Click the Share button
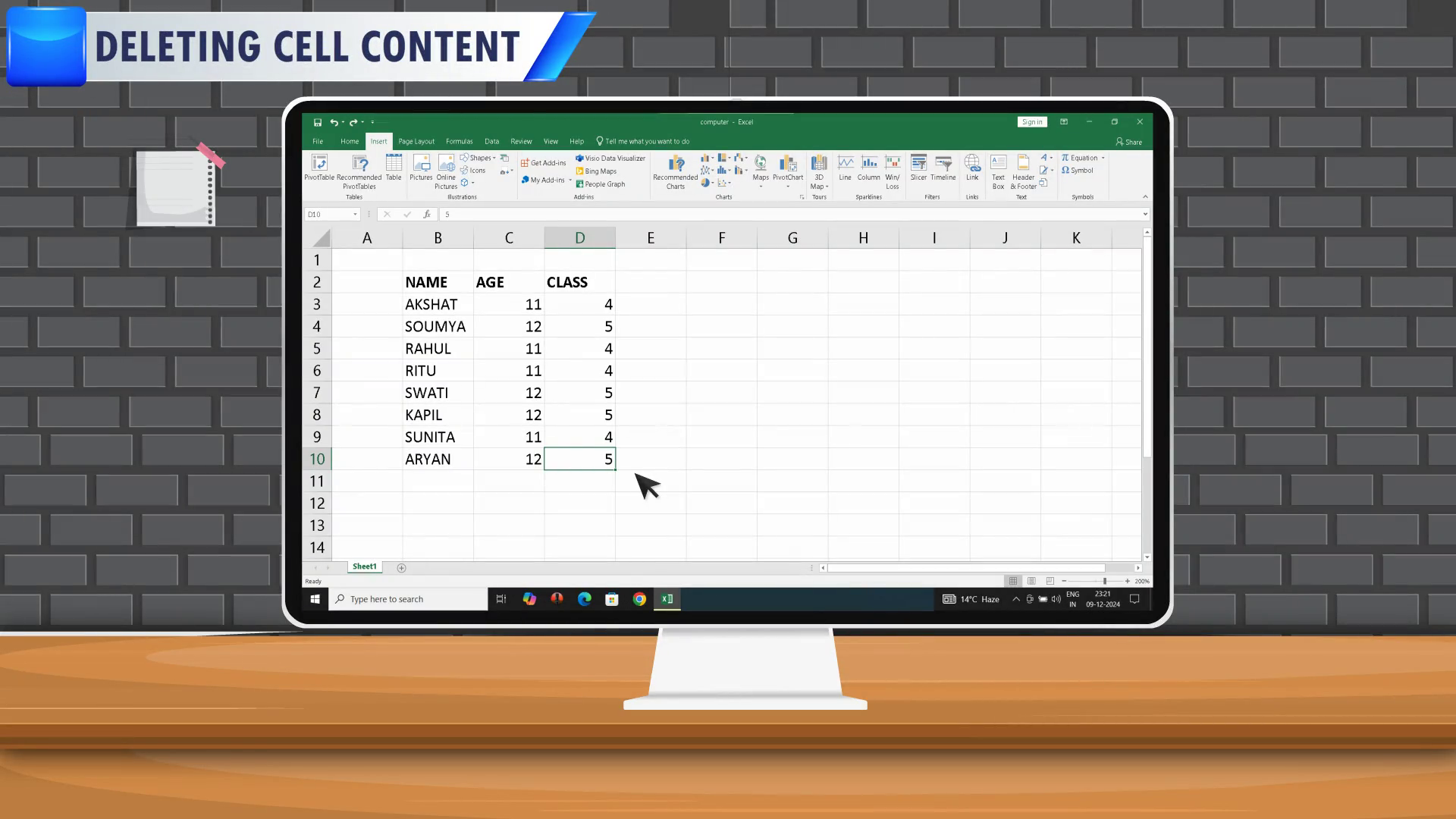 point(1128,142)
